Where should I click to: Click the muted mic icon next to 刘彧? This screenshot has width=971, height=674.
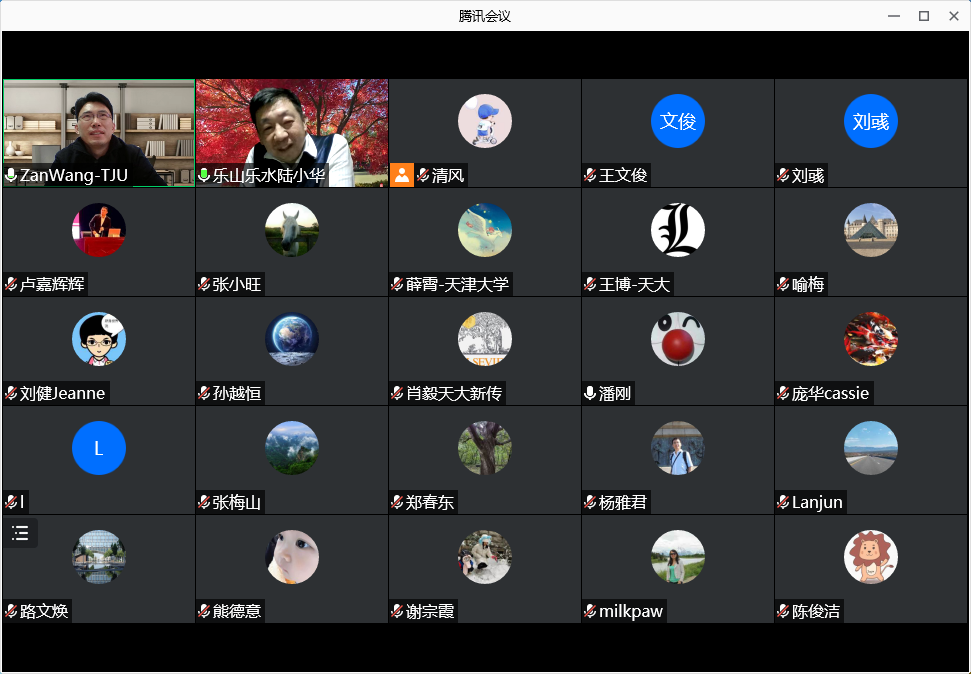point(783,176)
